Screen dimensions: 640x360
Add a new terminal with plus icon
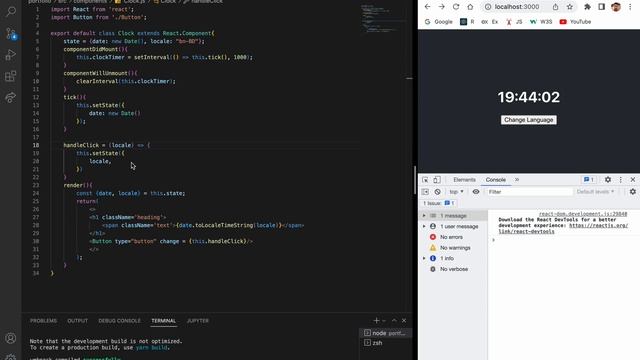click(x=376, y=320)
